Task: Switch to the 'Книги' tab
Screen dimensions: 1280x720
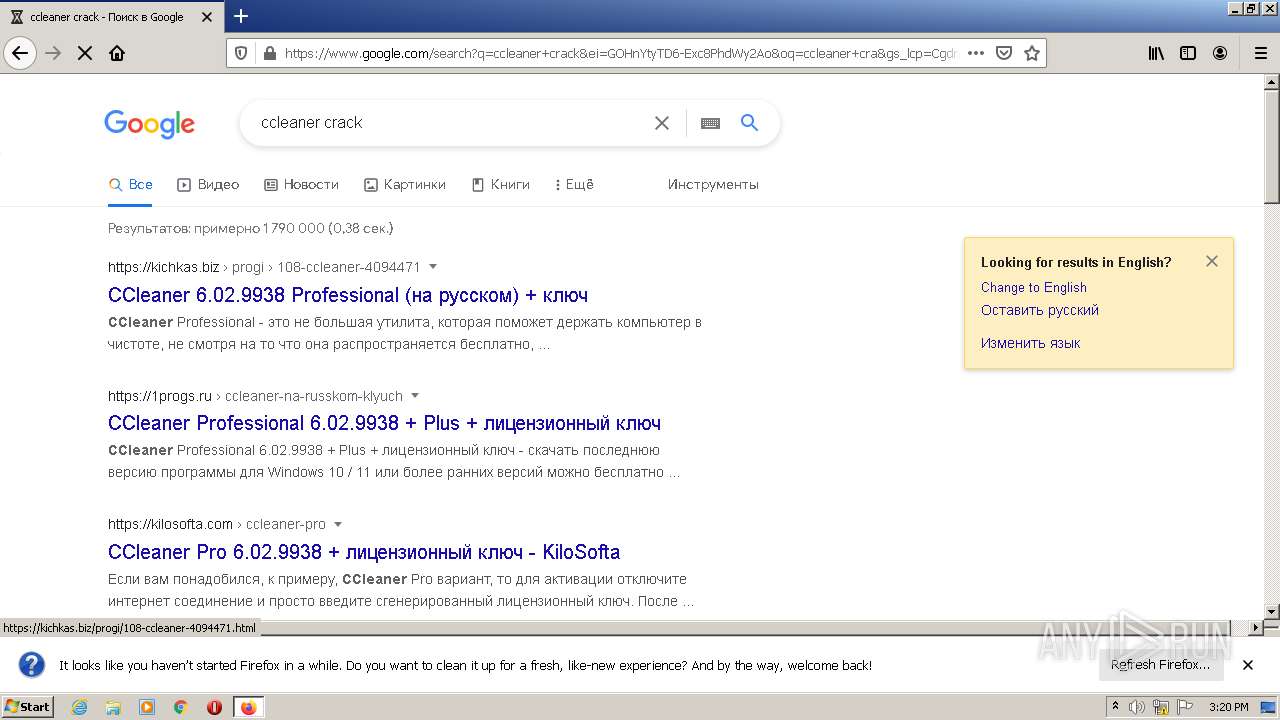Action: click(x=500, y=184)
